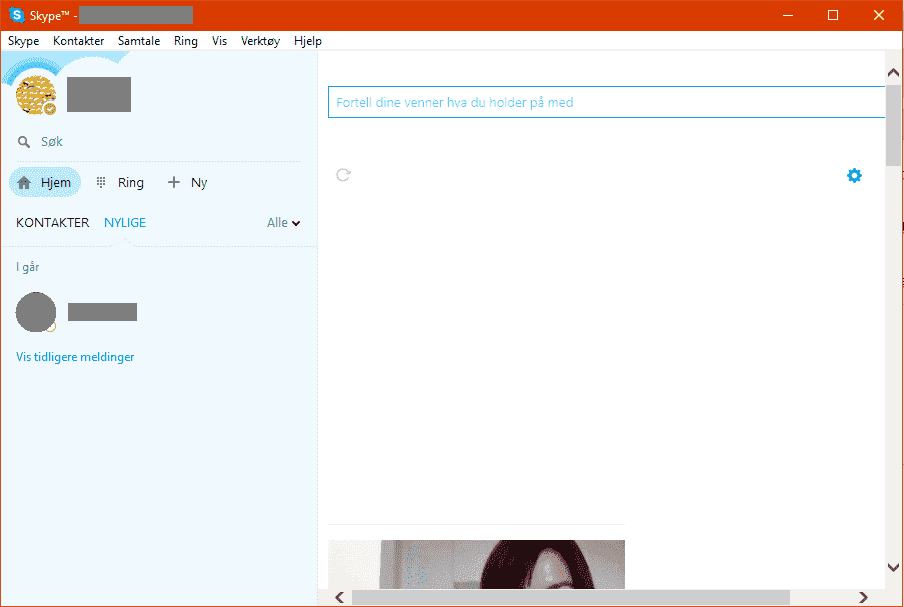904x607 pixels.
Task: Click the Skype logo in title bar
Action: click(x=17, y=15)
